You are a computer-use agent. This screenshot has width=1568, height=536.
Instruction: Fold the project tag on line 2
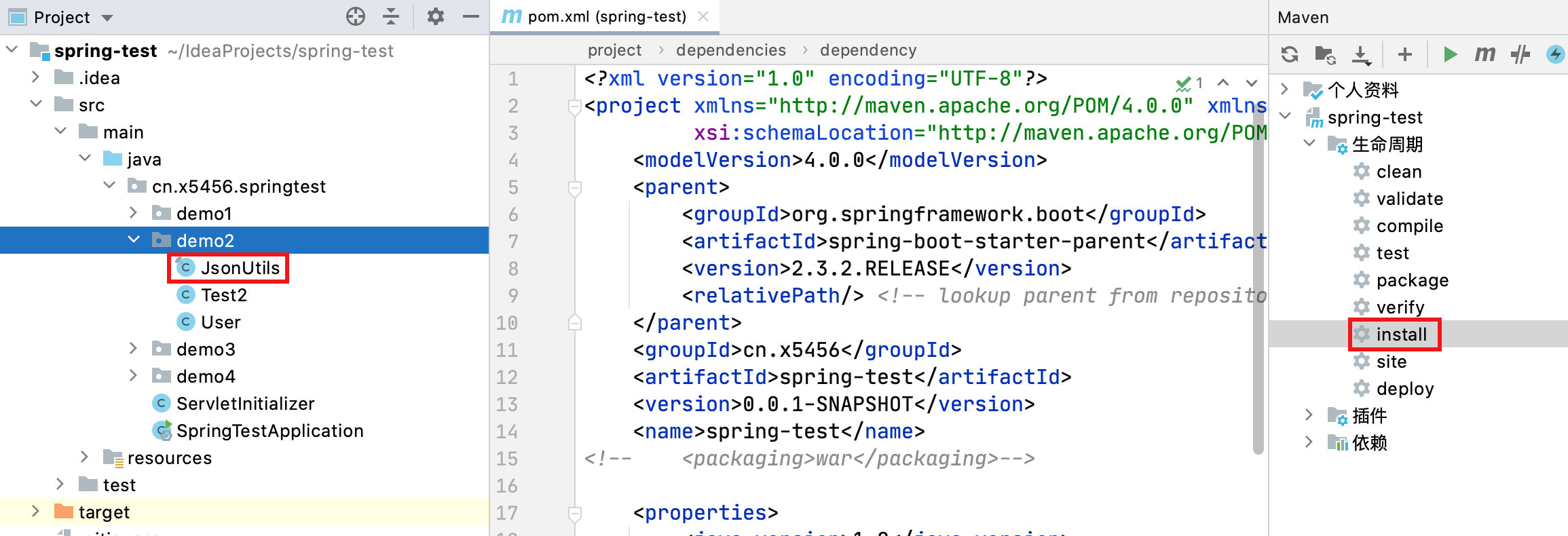[574, 107]
